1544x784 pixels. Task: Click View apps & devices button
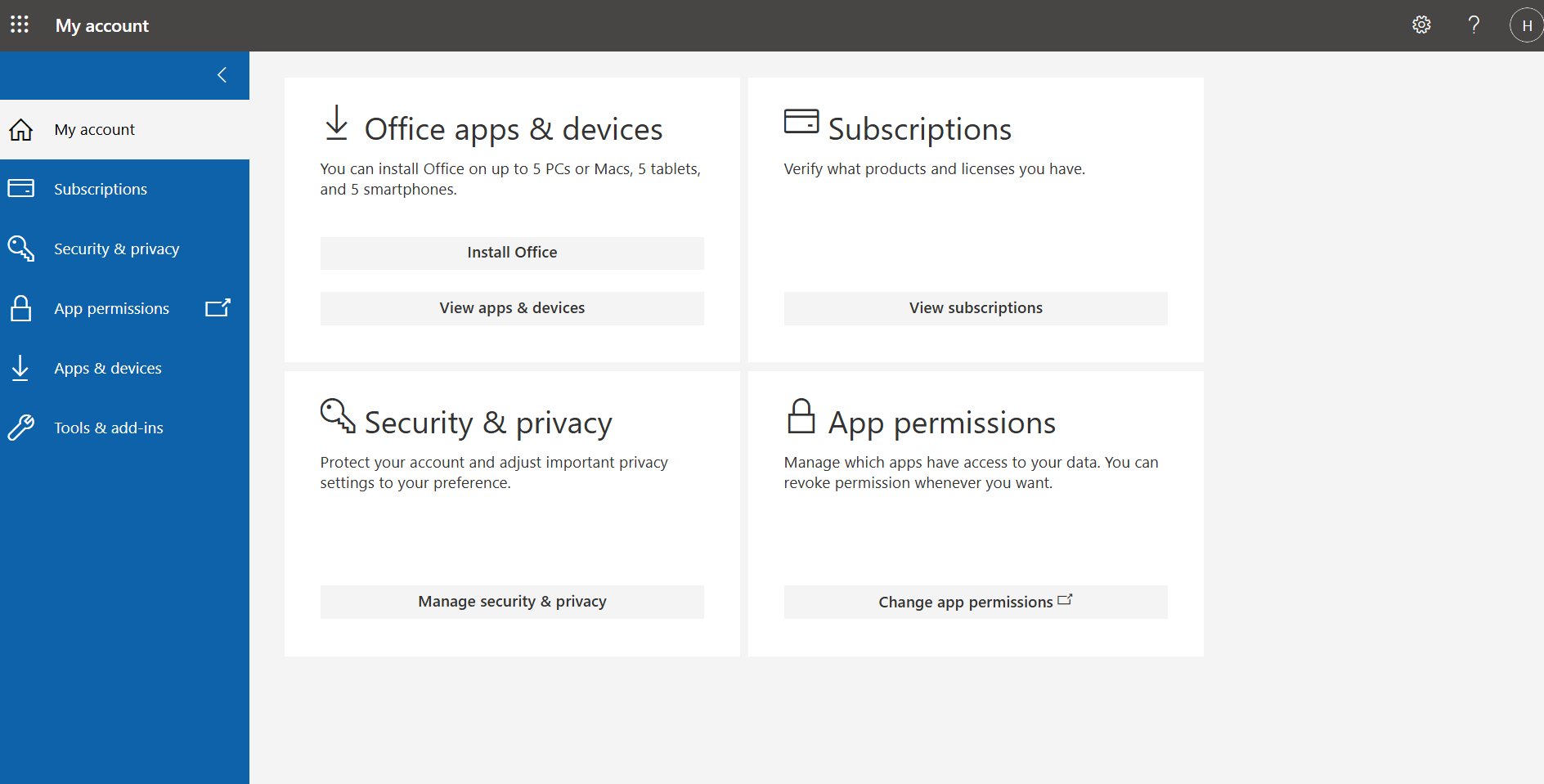click(x=512, y=308)
